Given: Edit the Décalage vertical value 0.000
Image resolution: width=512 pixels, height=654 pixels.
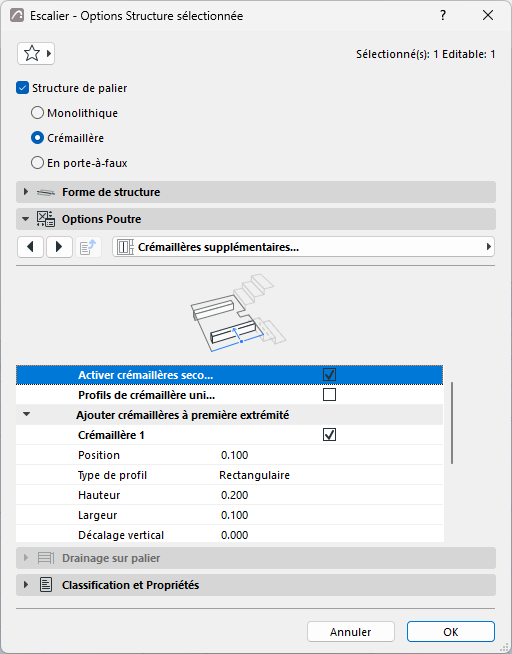Looking at the screenshot, I should [x=234, y=535].
